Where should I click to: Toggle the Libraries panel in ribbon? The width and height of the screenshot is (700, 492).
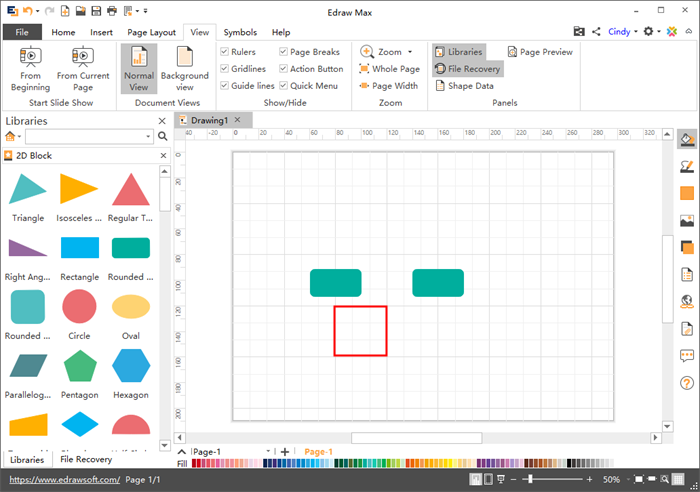coord(459,52)
